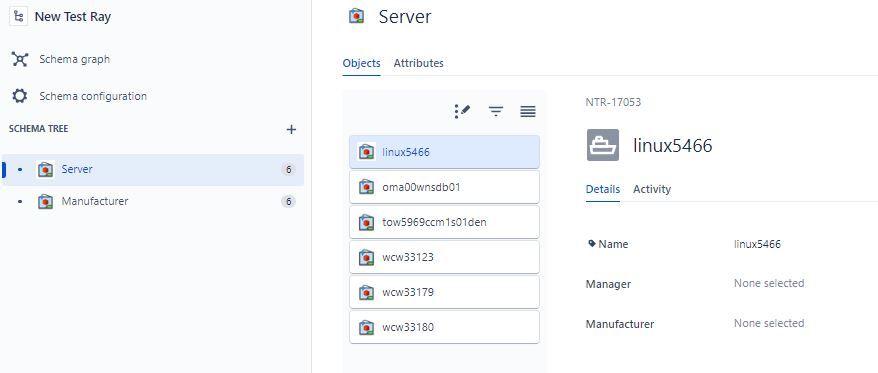This screenshot has width=878, height=373.
Task: Click the linux5466 object heading
Action: [x=672, y=146]
